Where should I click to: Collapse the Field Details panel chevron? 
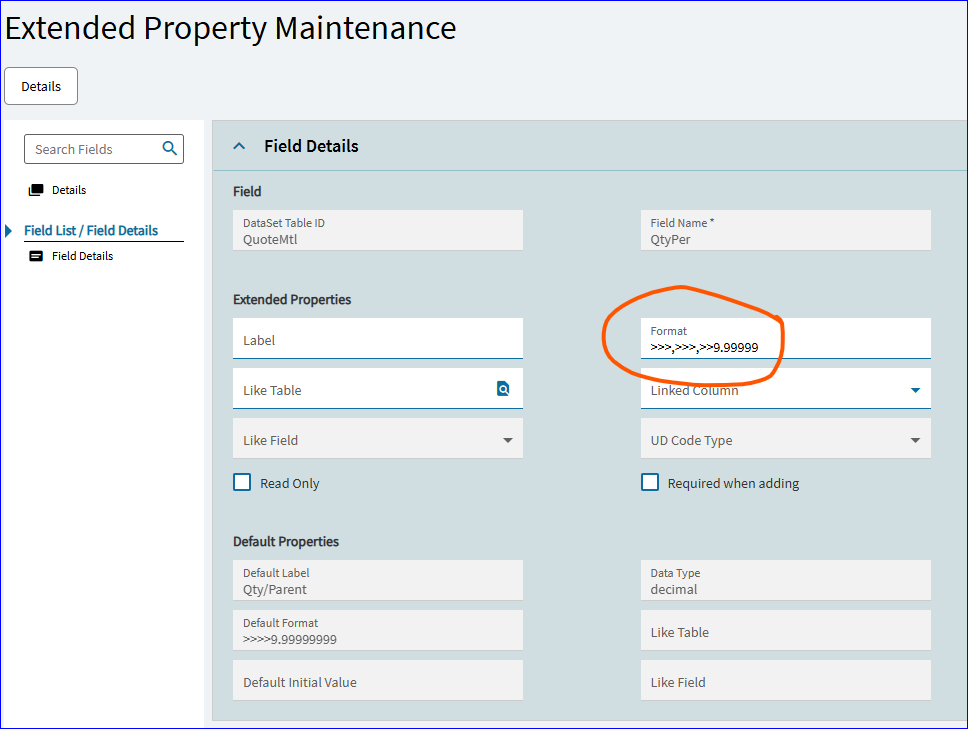click(x=239, y=146)
